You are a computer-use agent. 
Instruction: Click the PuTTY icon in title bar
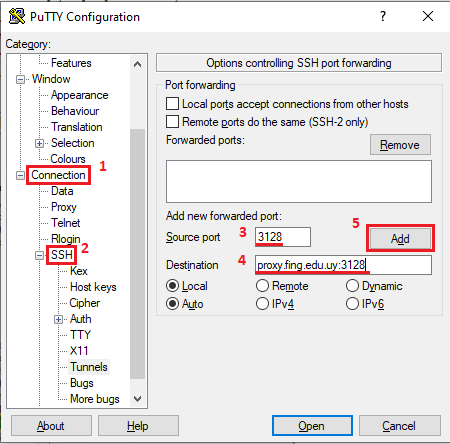17,16
